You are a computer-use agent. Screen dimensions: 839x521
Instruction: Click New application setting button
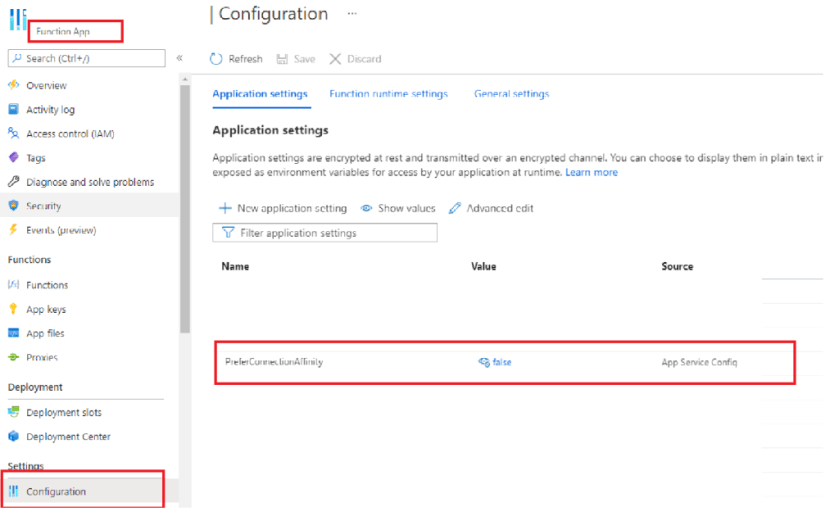point(283,208)
